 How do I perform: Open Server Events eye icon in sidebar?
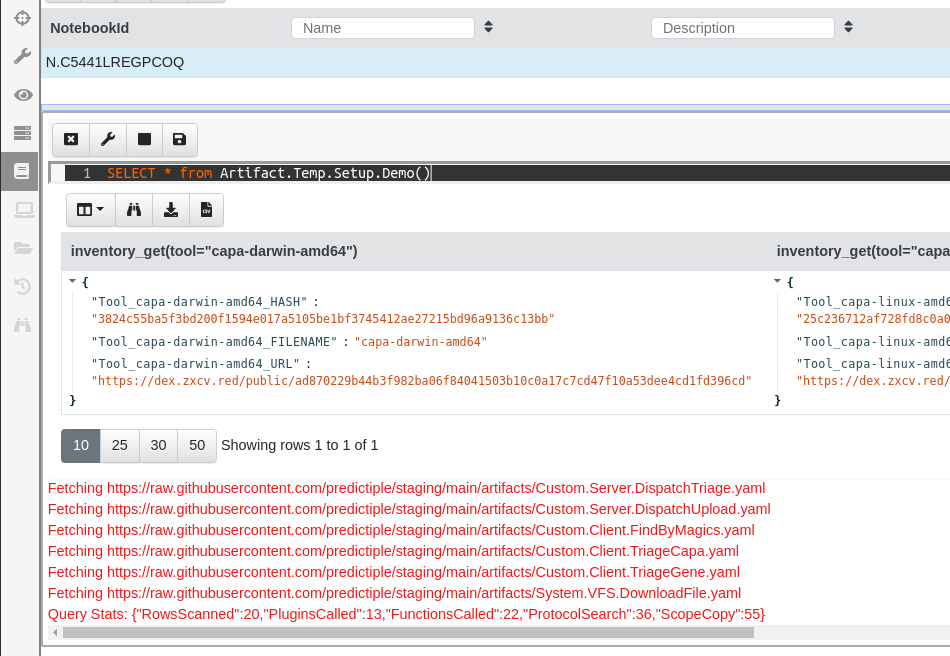click(x=22, y=95)
